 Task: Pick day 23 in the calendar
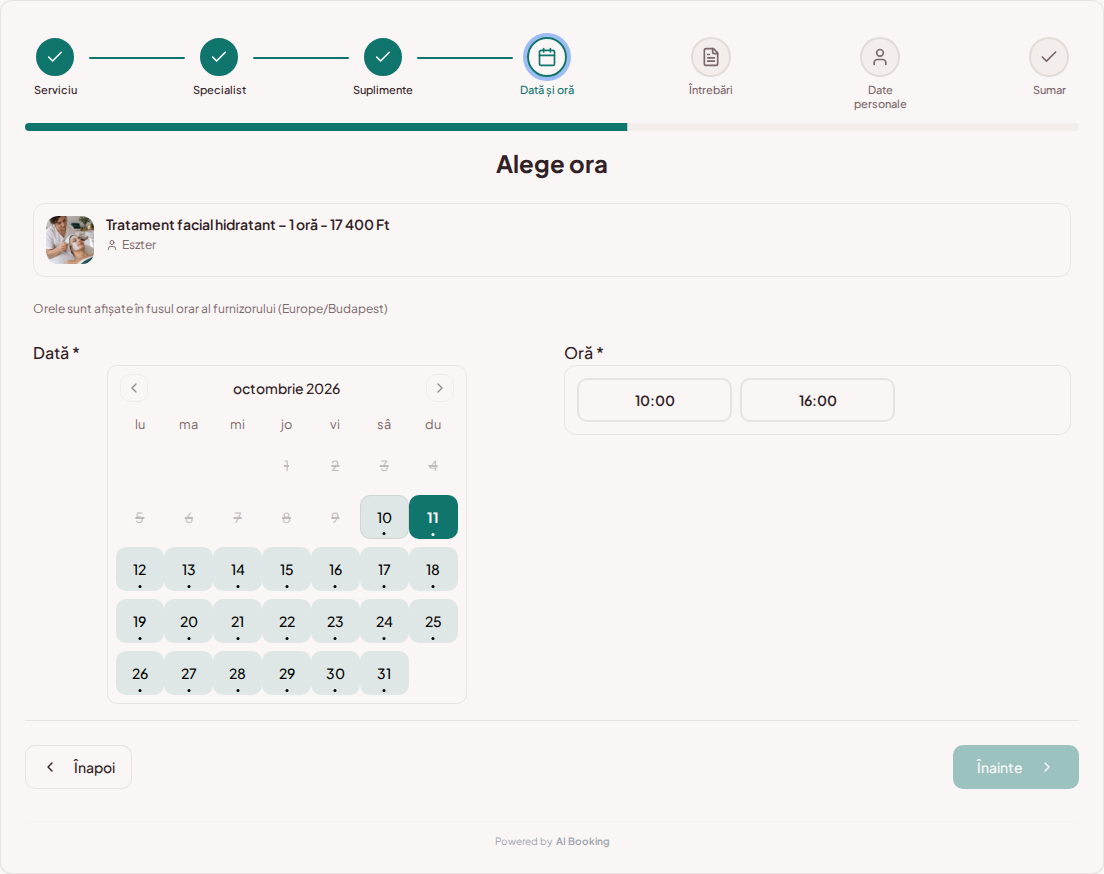(x=335, y=622)
